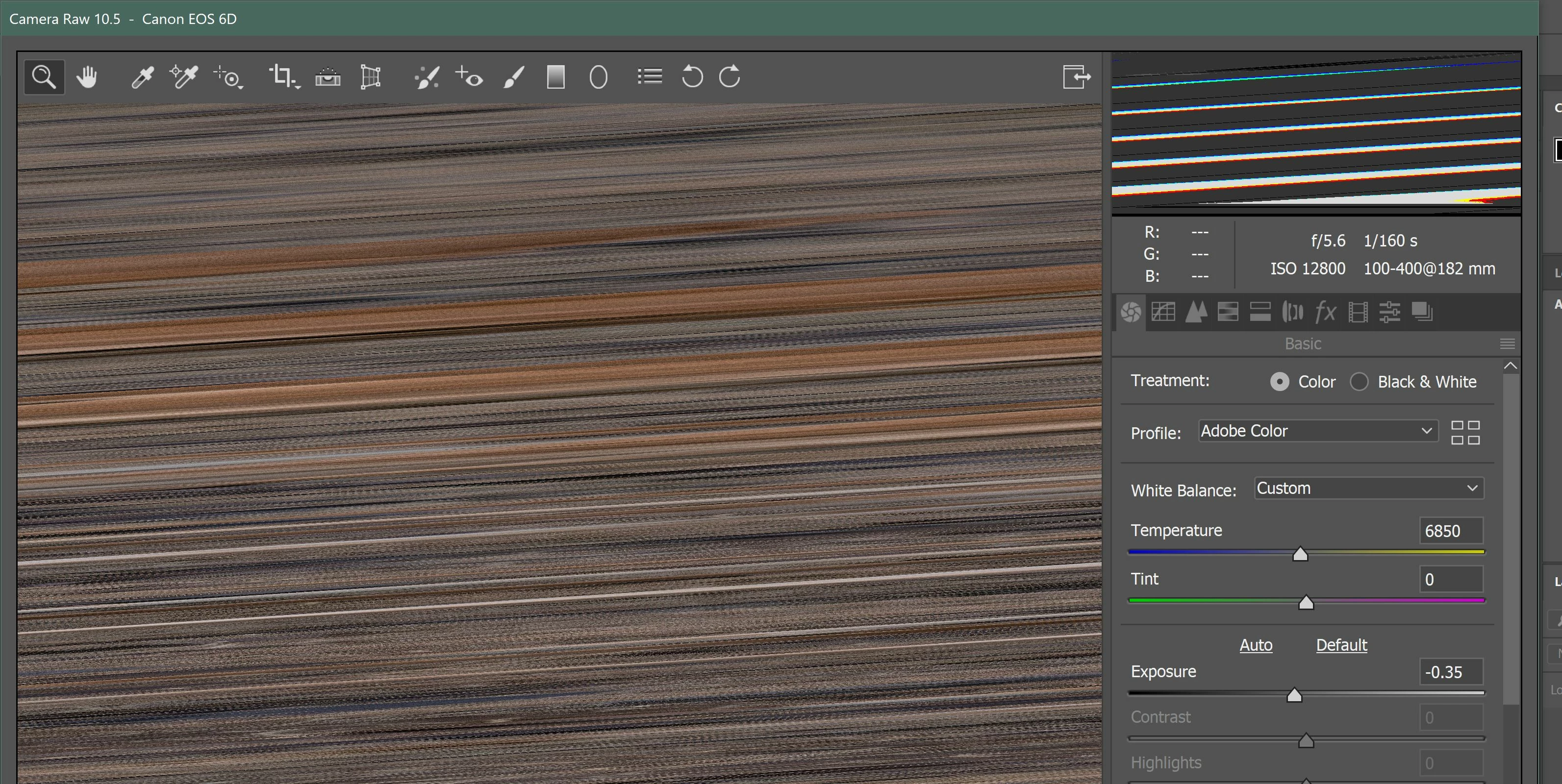Select Color treatment radio button
The image size is (1562, 784).
[x=1280, y=382]
